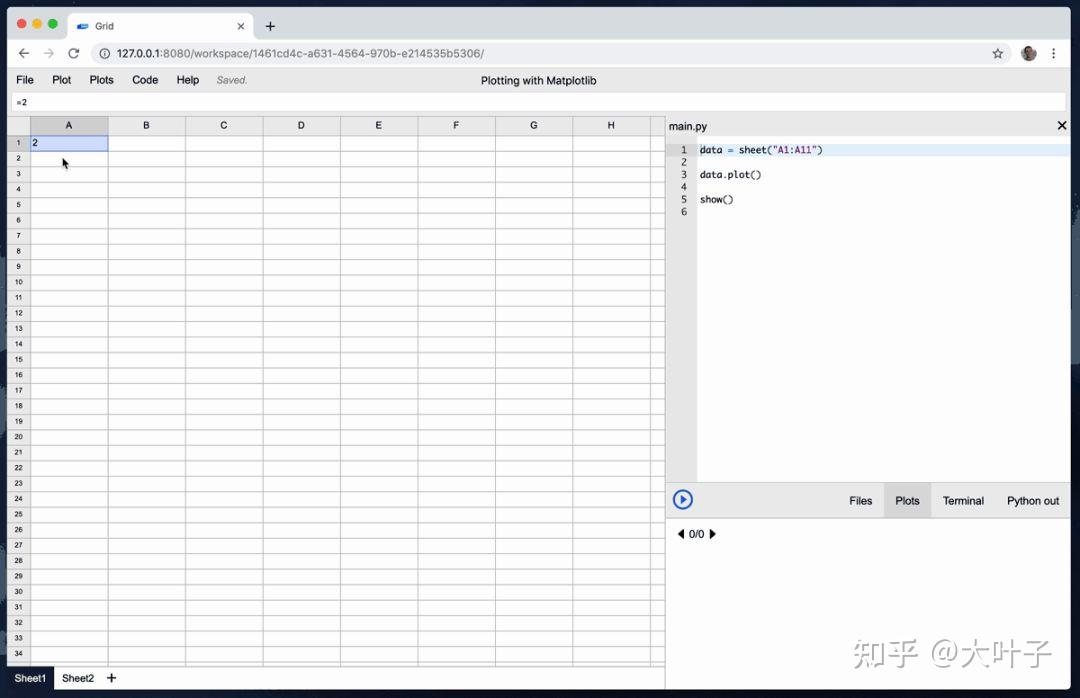The width and height of the screenshot is (1080, 698).
Task: Open the Help menu
Action: [187, 80]
